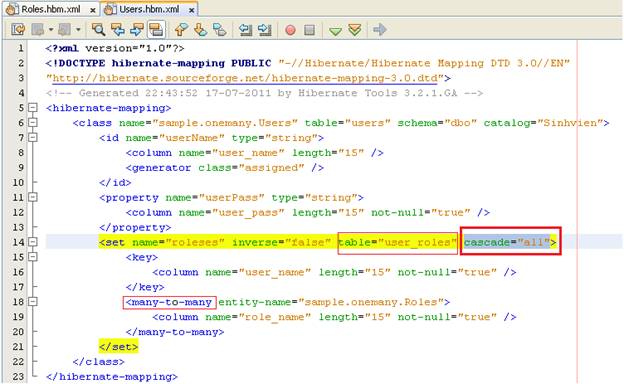Click the Find Selection magnifier icon
Viewport: 624px width, 384px height.
pyautogui.click(x=98, y=29)
